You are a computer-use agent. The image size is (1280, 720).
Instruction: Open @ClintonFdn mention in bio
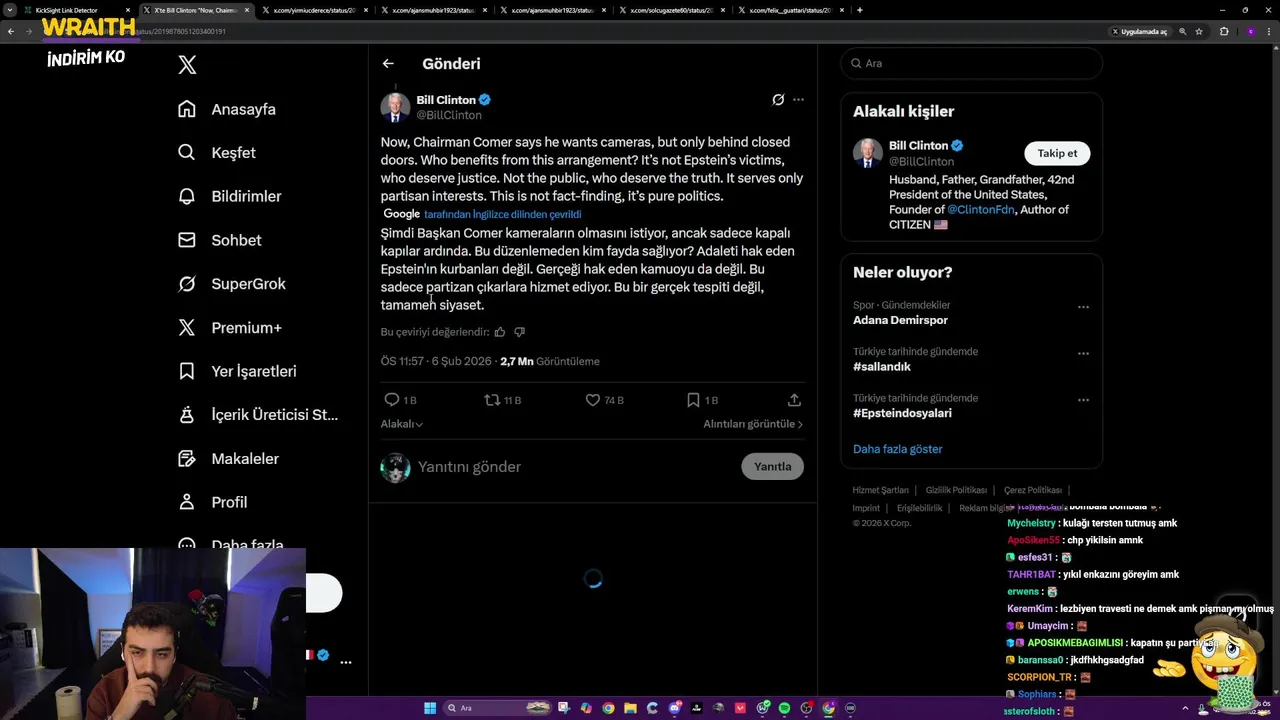tap(981, 210)
